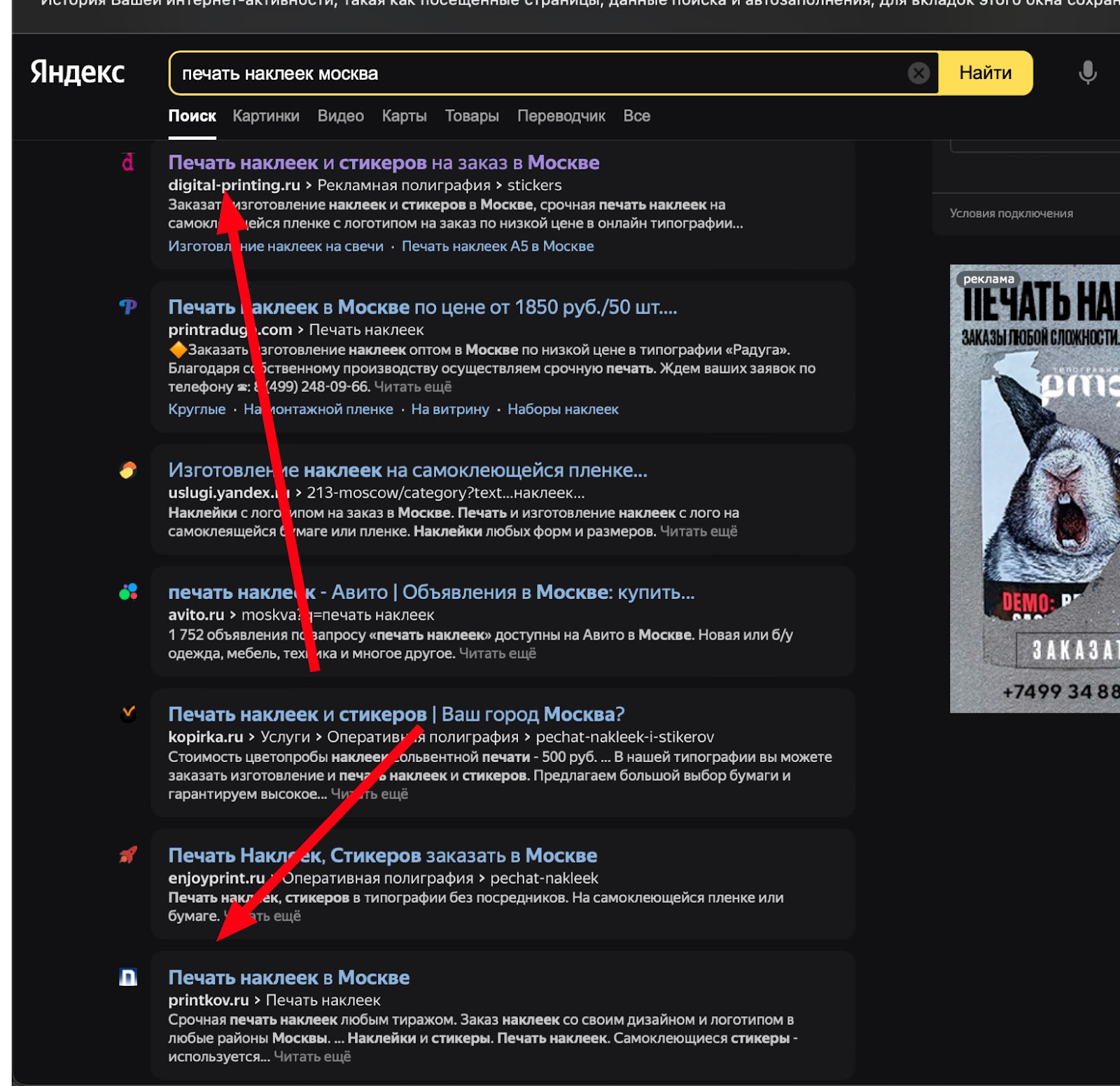This screenshot has height=1086, width=1120.
Task: Click printraduga.com favicon
Action: 128,306
